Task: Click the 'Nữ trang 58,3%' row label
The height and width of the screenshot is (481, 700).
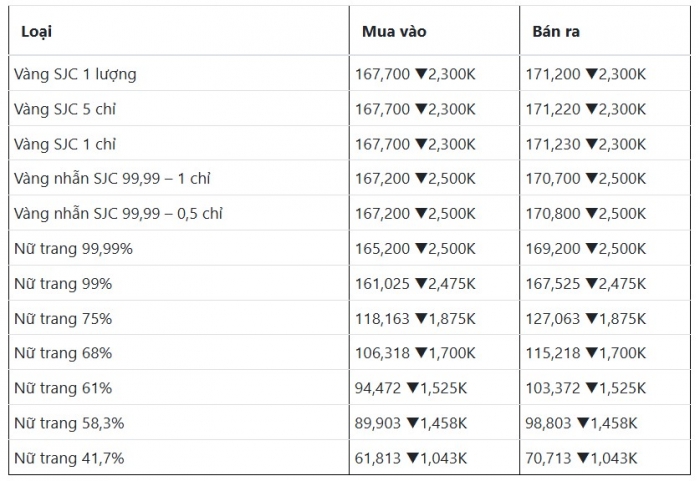Action: tap(69, 423)
